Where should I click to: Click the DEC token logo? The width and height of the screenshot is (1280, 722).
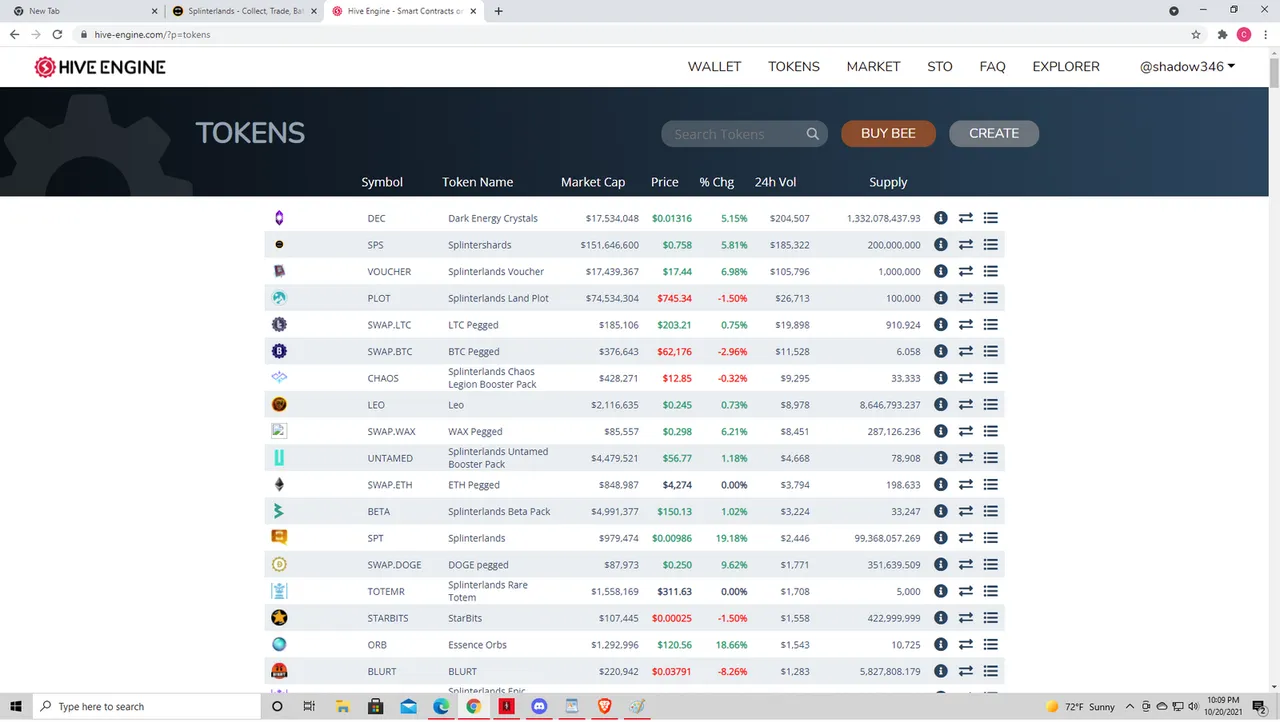coord(279,218)
